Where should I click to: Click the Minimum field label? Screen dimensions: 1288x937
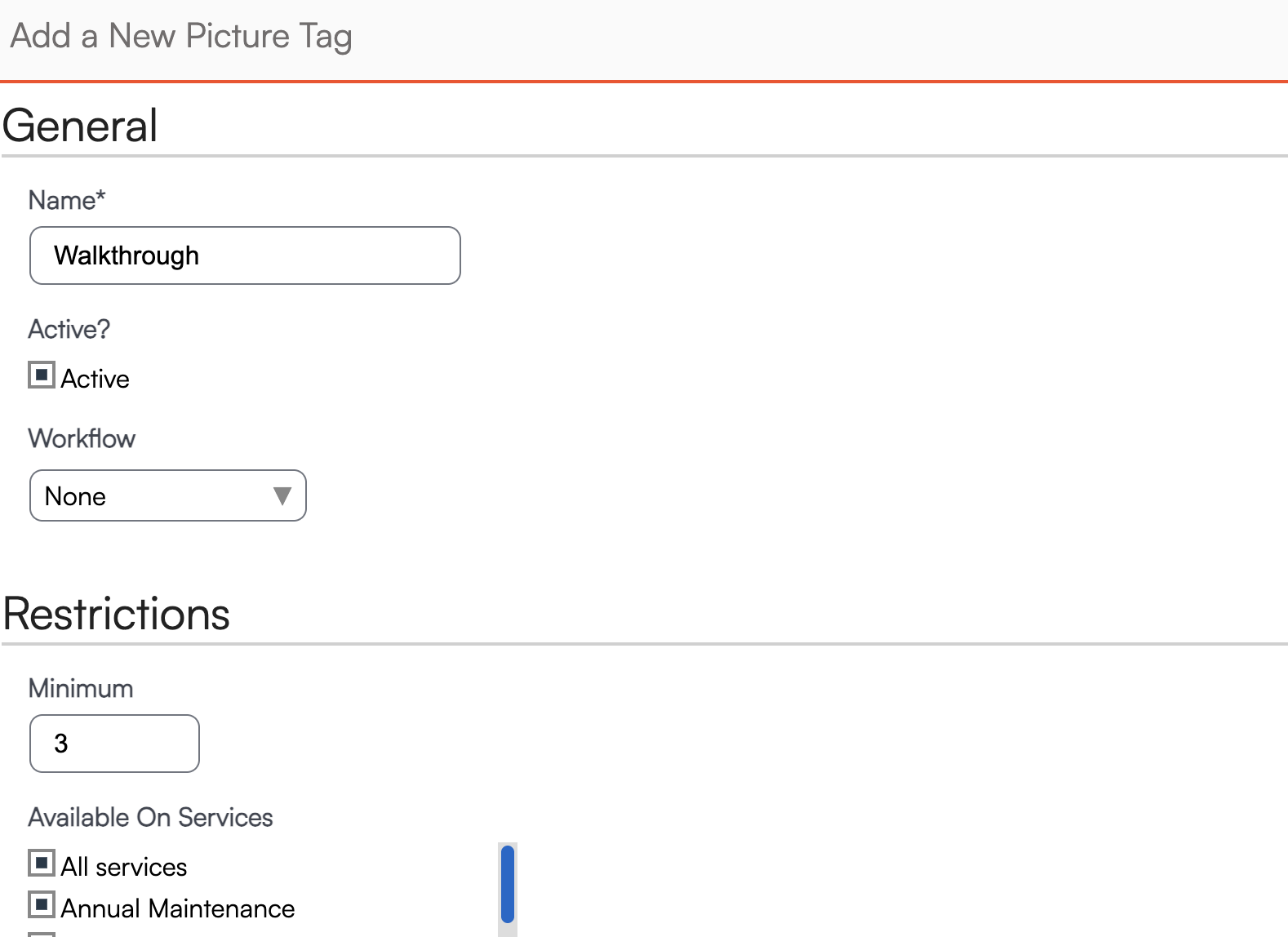(81, 689)
